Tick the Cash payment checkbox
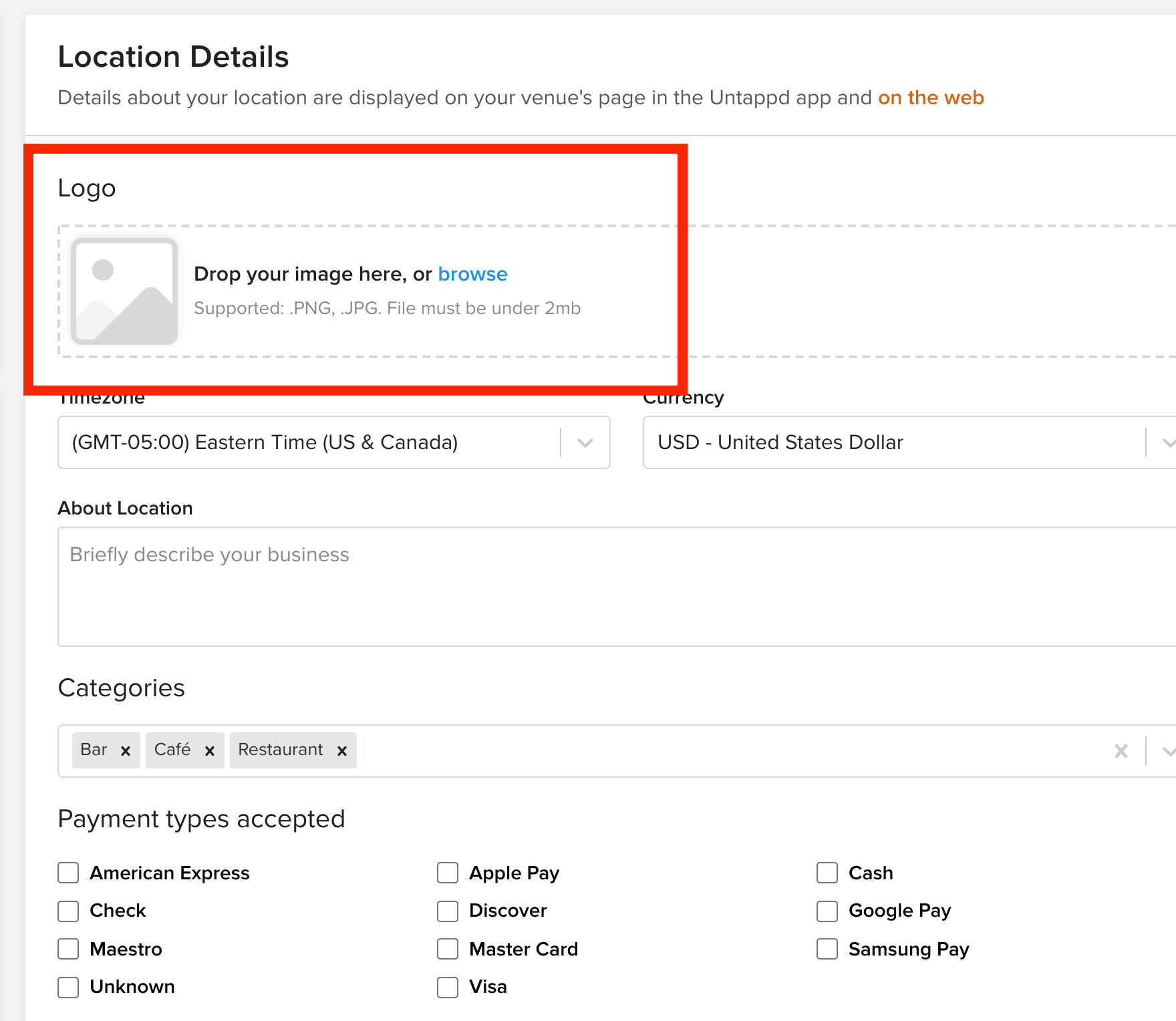Image resolution: width=1176 pixels, height=1021 pixels. tap(827, 873)
